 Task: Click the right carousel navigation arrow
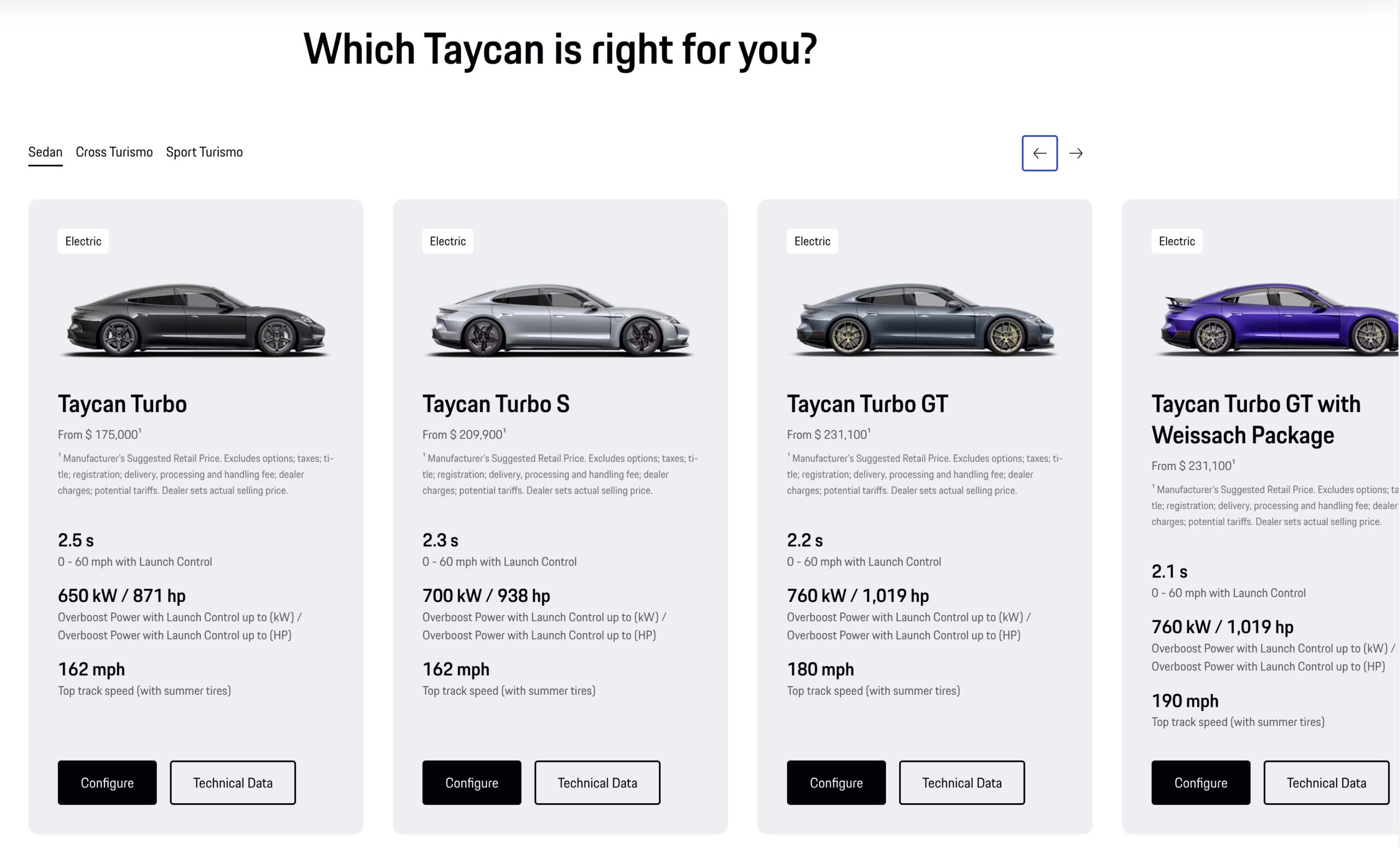1077,153
